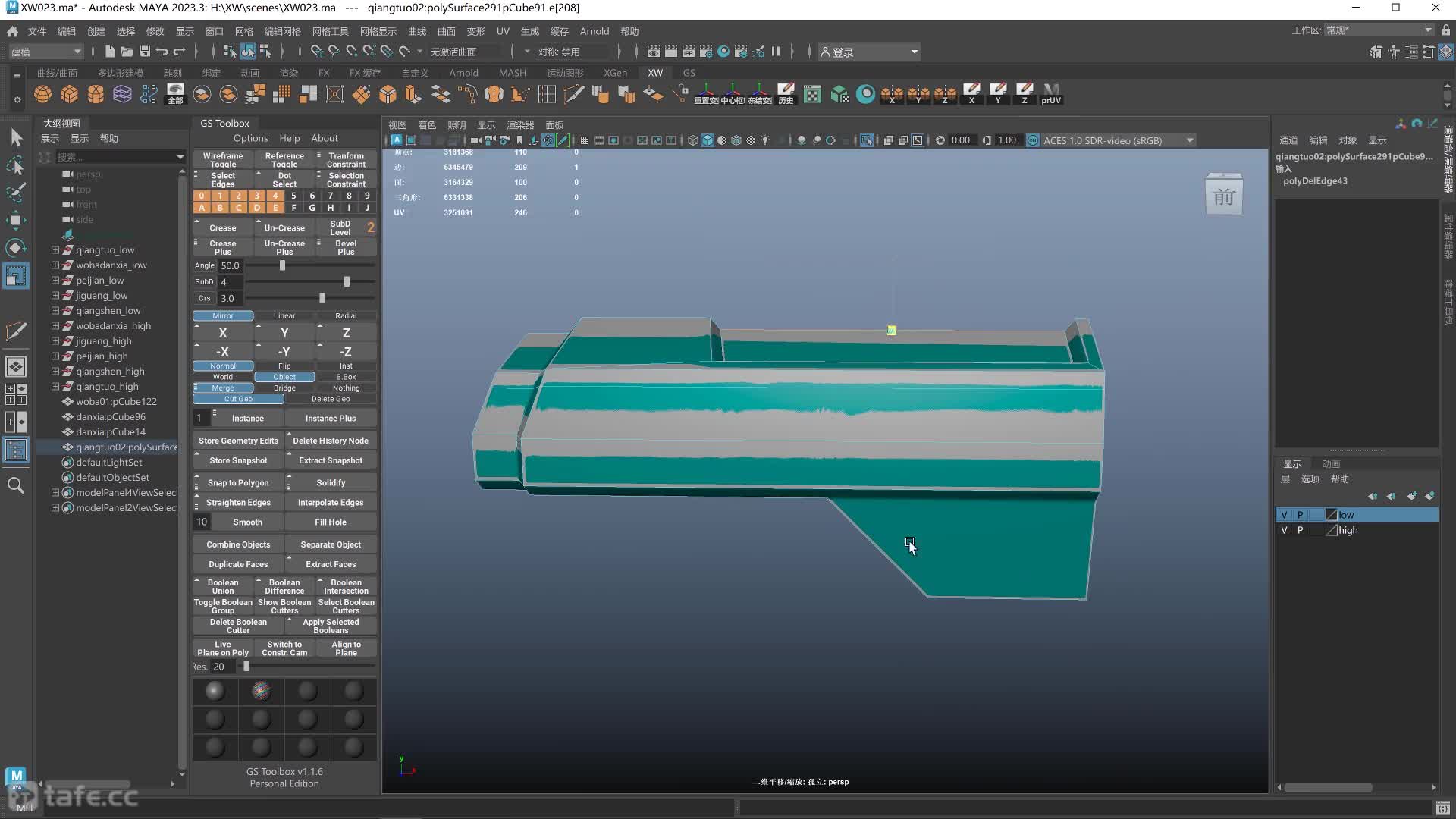Open the search magnifier icon in toolbox
Screen dimensions: 1456x819
16,485
